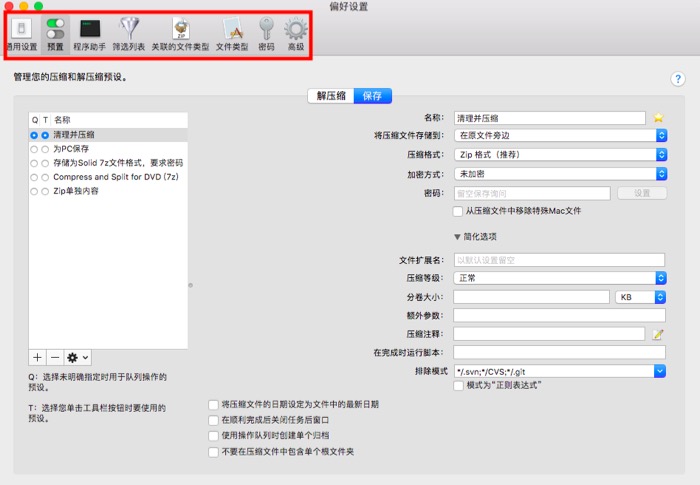Select the 为PC保存 preset row
Viewport: 700px width, 485px height.
pos(108,149)
